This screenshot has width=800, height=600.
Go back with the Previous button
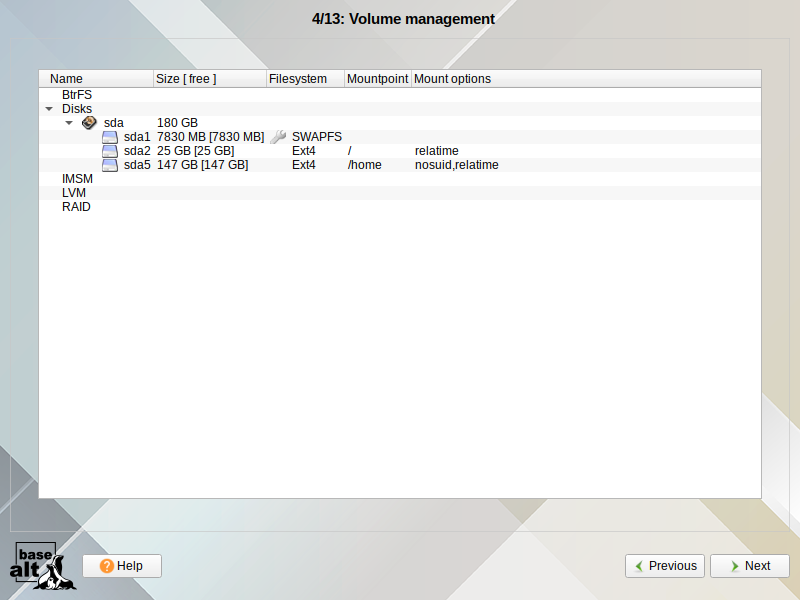tap(665, 566)
